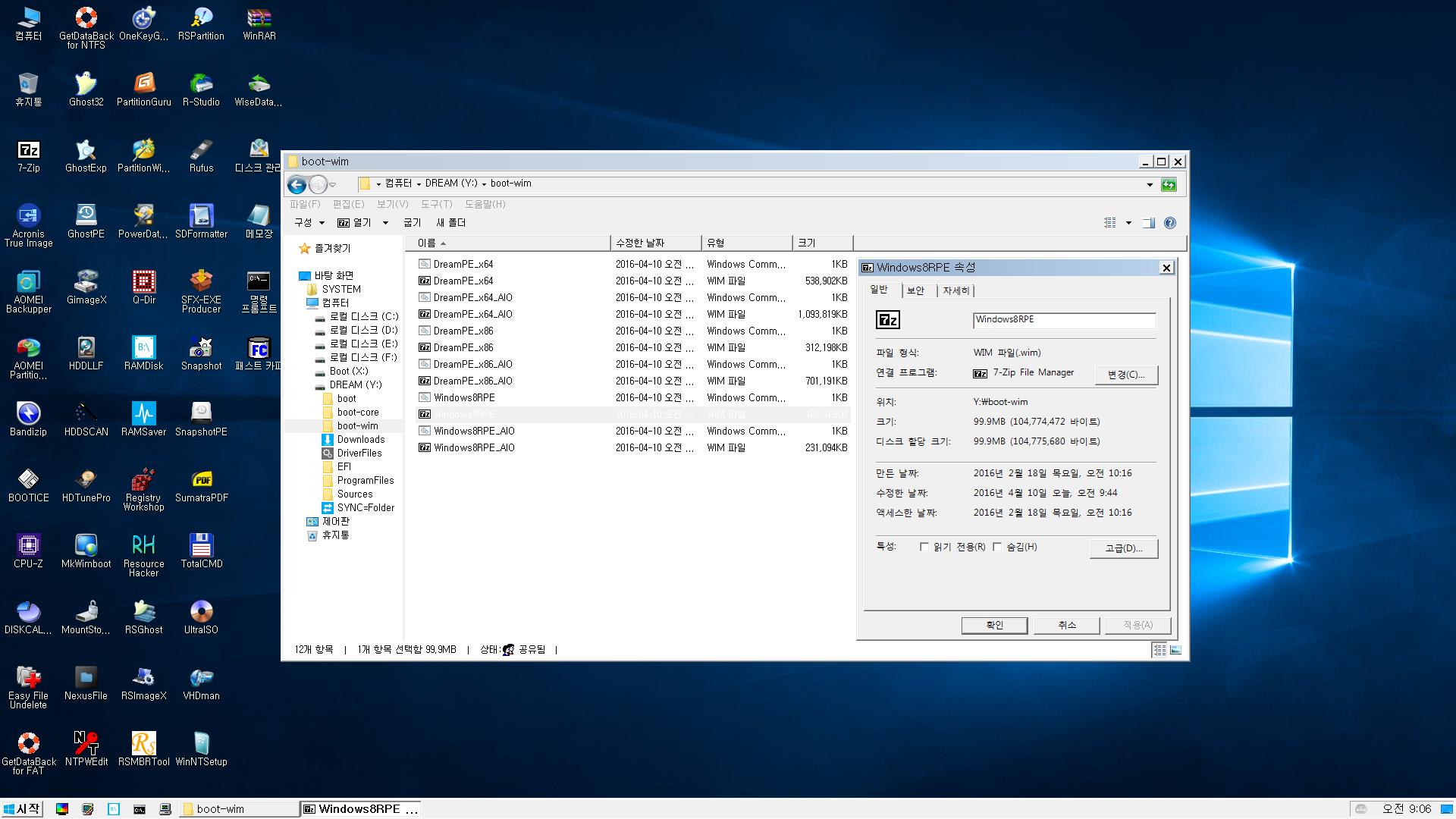Click the Windows8RPE file name field
The image size is (1456, 819).
(1064, 320)
